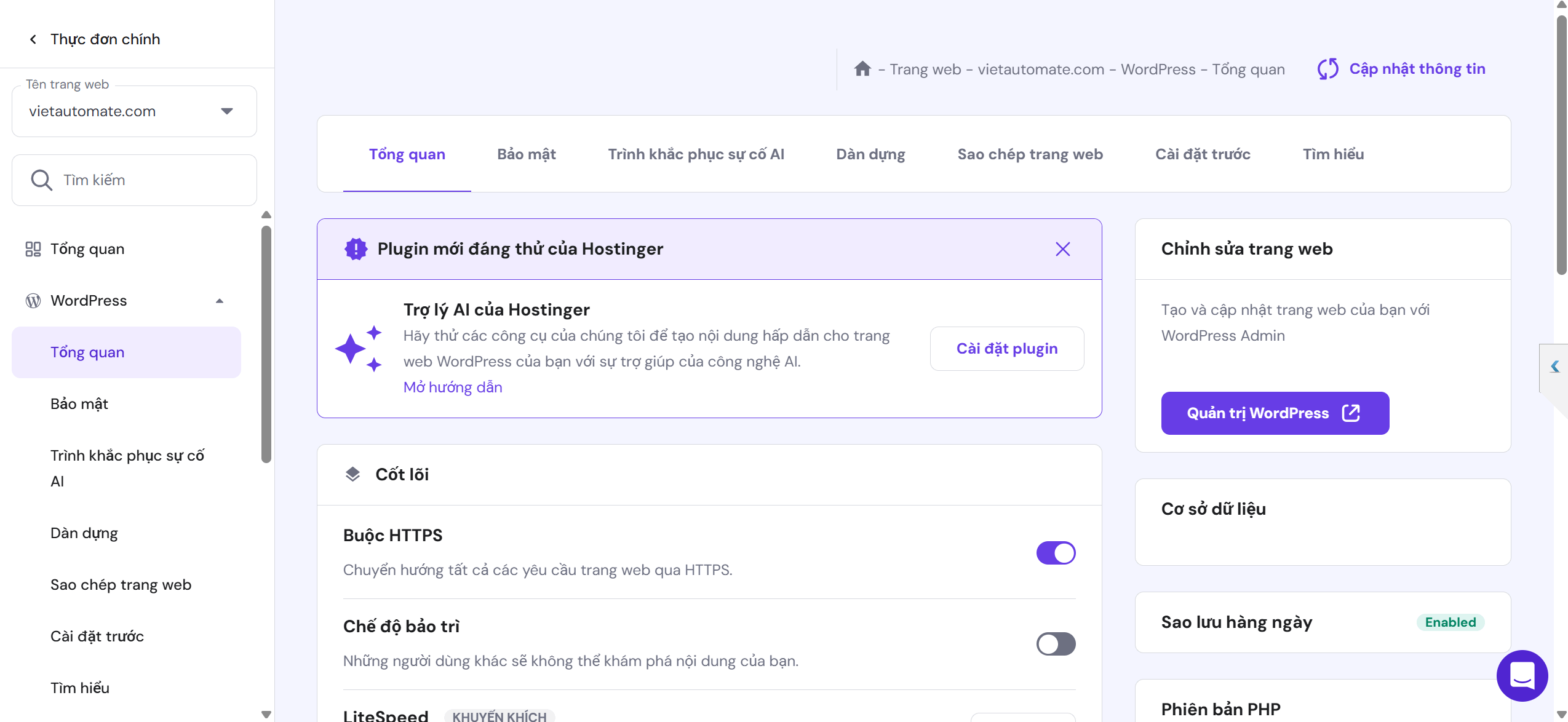This screenshot has height=722, width=1568.
Task: Click Trang web in the breadcrumb
Action: pos(925,69)
